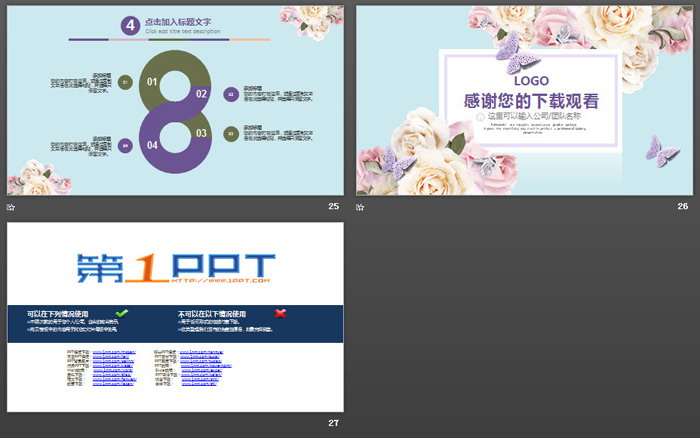Screen dimensions: 700x438
Task: Click the slide number label 25
Action: click(333, 206)
